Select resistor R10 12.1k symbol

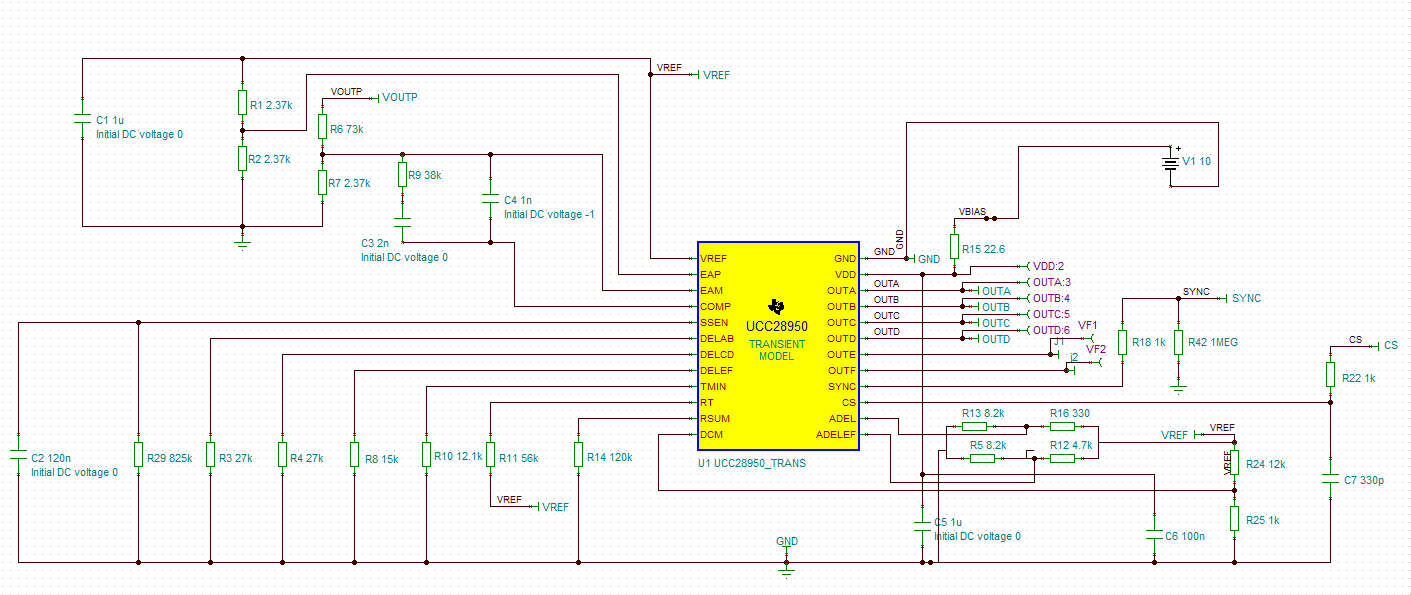click(x=426, y=454)
